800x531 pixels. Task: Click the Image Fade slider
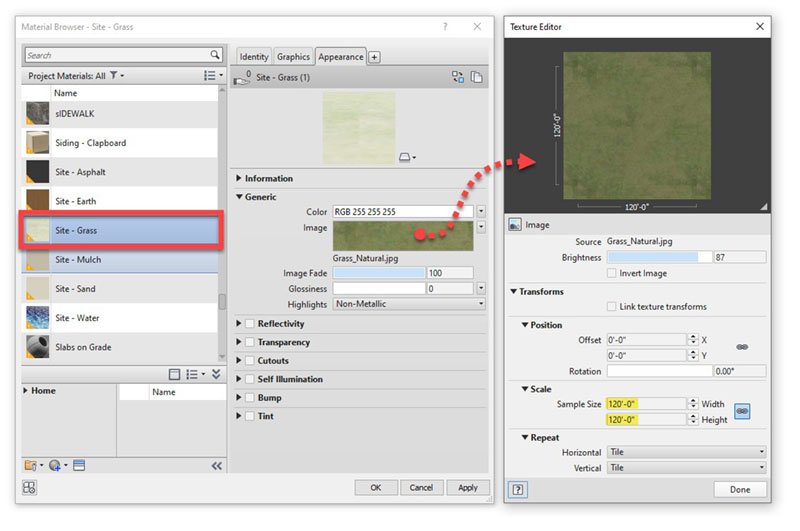[379, 273]
